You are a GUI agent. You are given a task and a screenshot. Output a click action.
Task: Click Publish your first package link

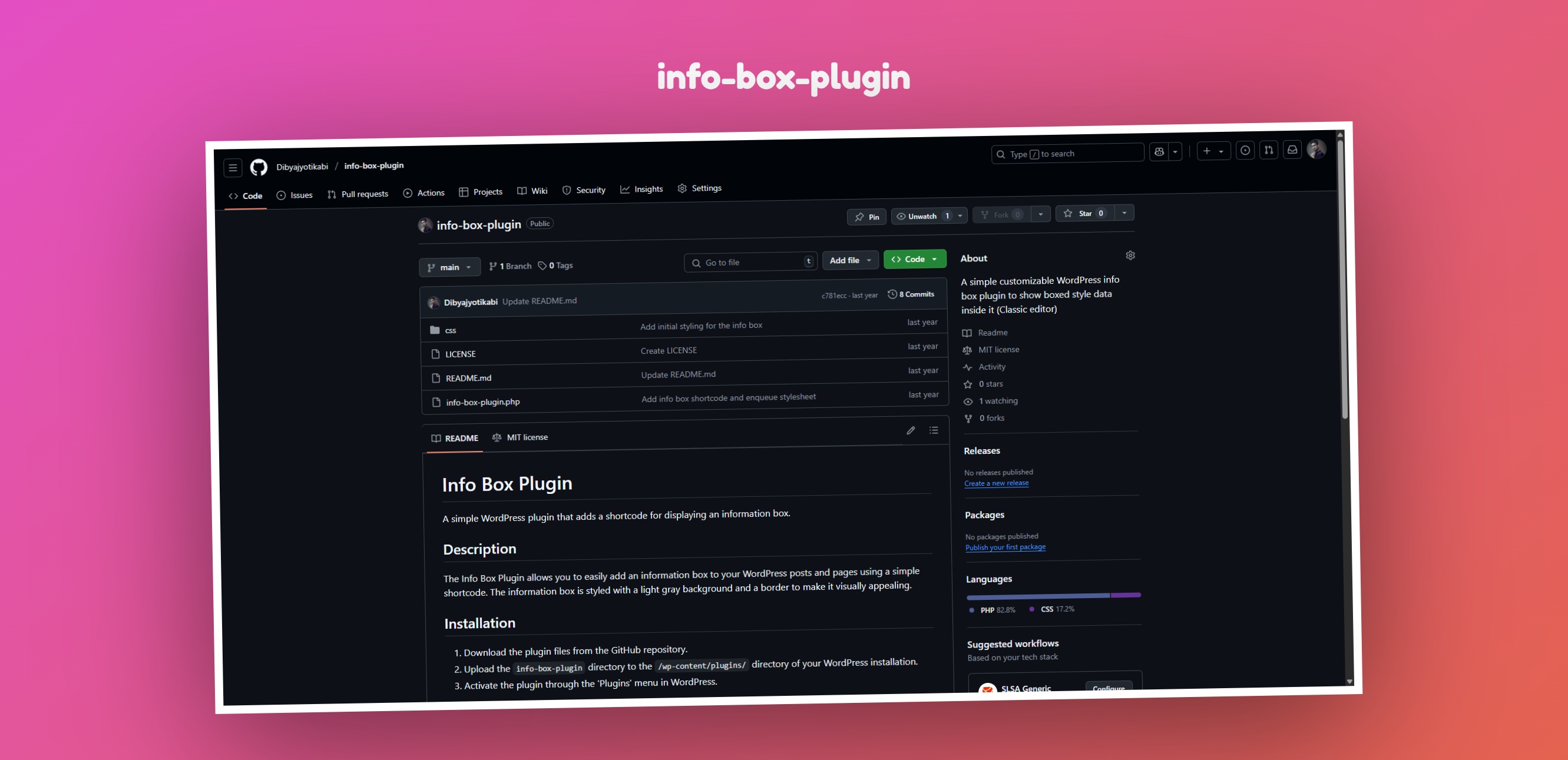(x=1005, y=547)
